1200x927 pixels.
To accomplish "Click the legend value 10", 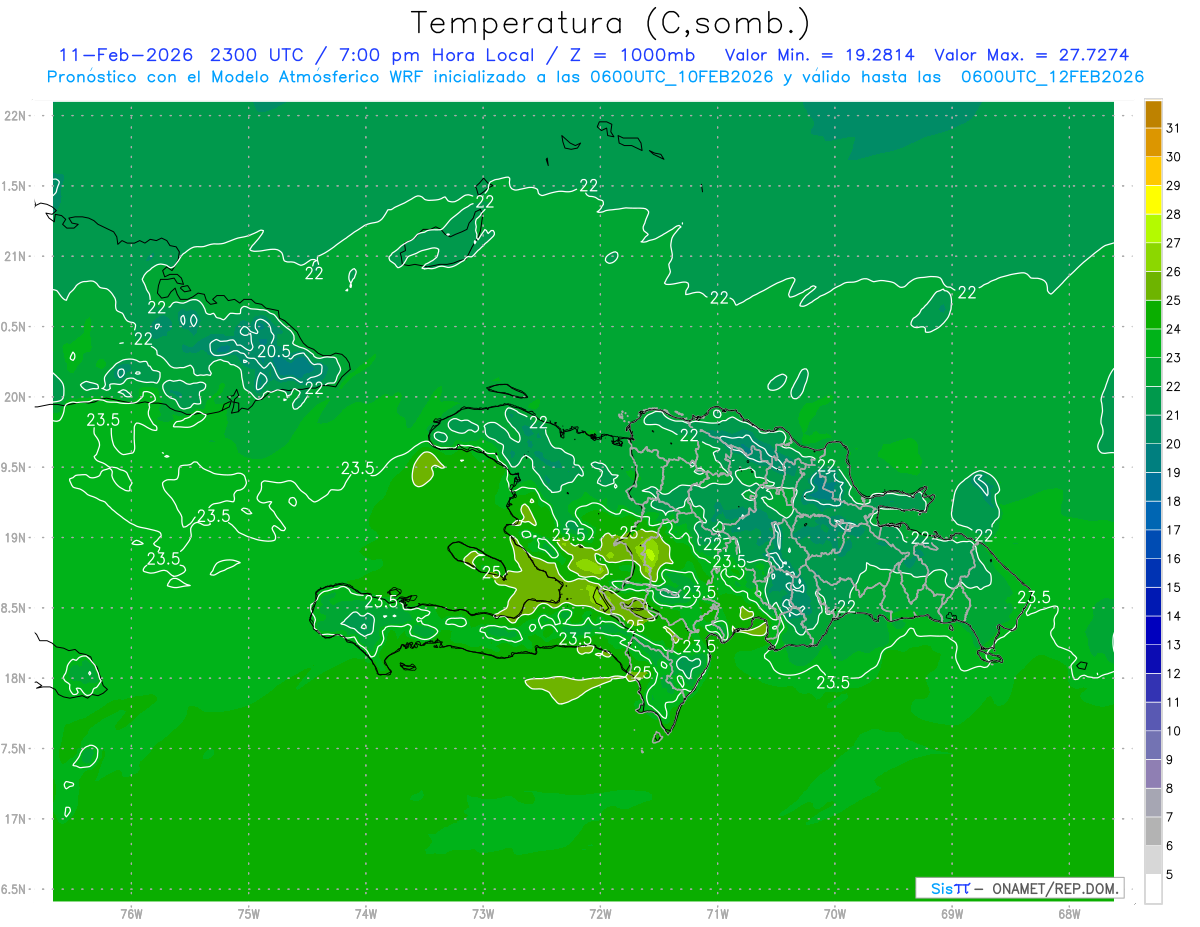I will pos(1174,731).
